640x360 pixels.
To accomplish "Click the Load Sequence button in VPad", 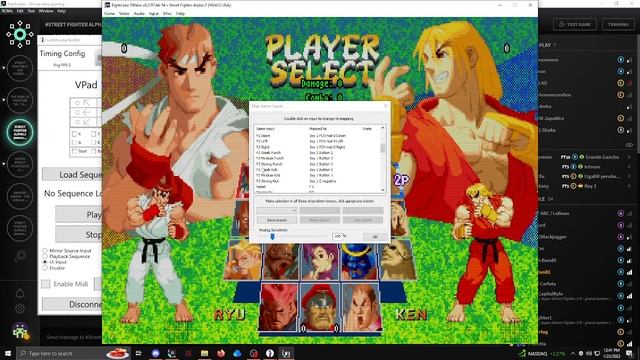I will (72, 175).
